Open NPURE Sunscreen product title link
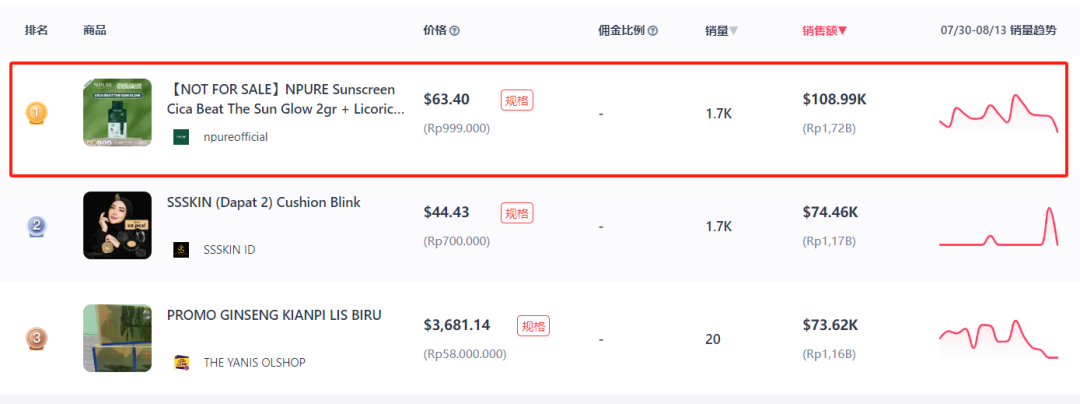The height and width of the screenshot is (404, 1080). [285, 99]
